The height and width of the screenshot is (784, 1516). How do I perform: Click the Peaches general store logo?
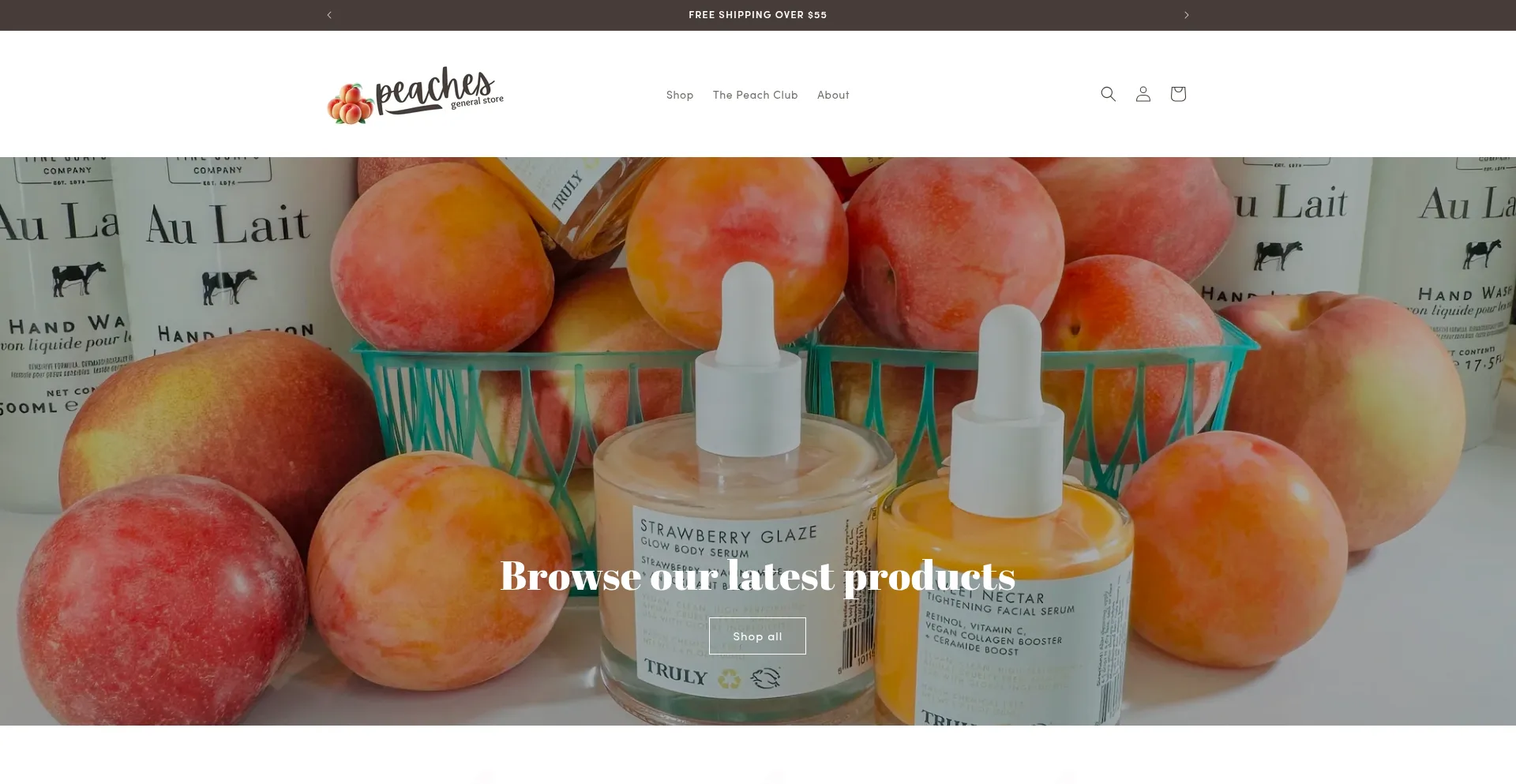[x=415, y=95]
